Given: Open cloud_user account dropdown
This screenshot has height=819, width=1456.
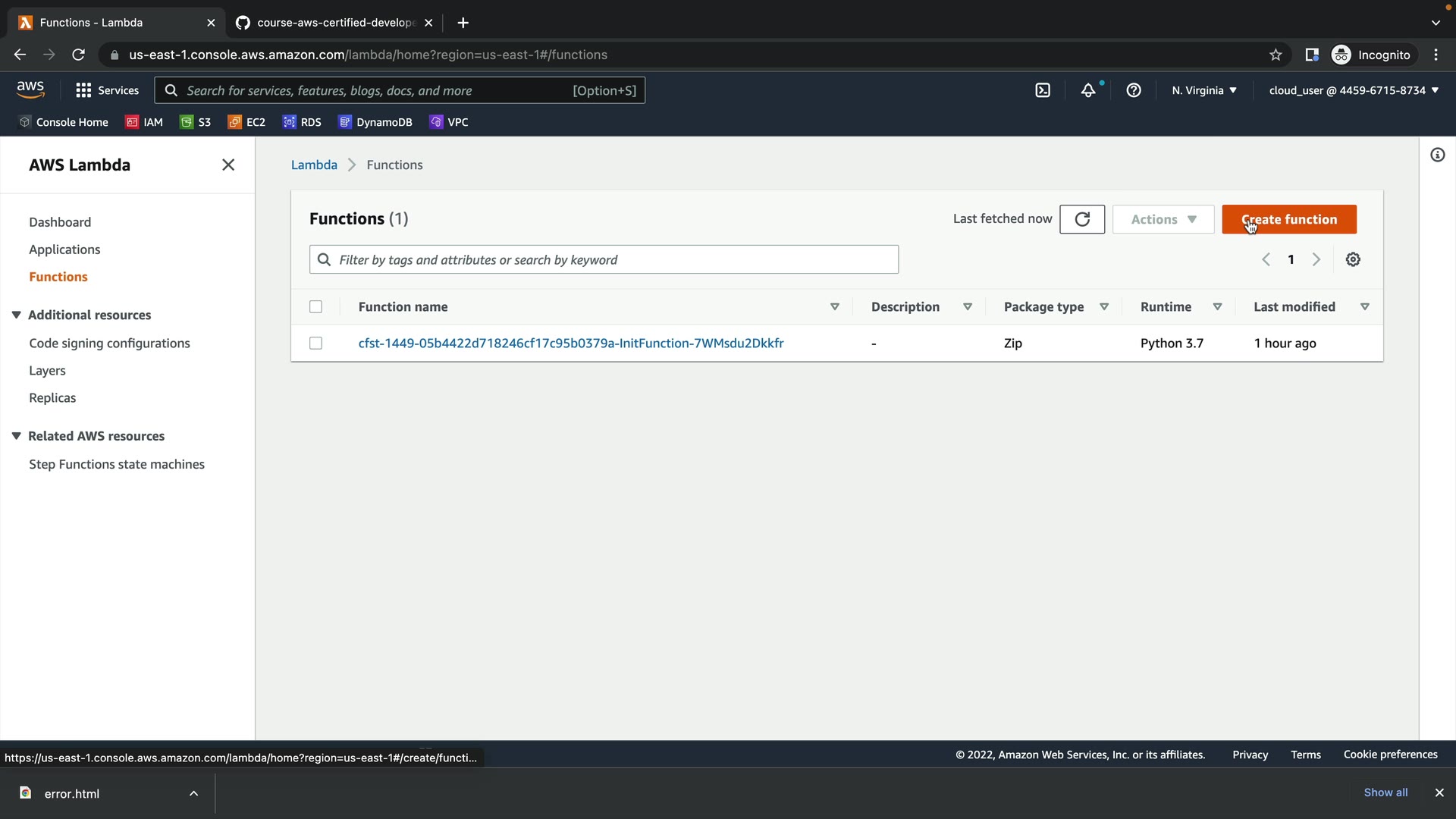Looking at the screenshot, I should (1354, 90).
